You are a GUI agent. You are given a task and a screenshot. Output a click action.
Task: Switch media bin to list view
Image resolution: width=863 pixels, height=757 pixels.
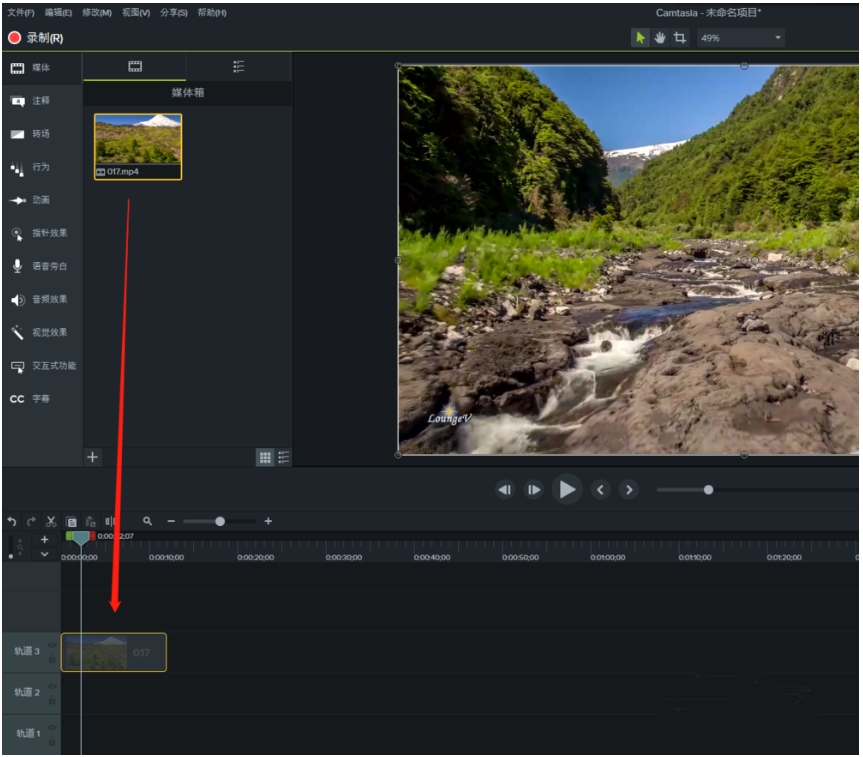[284, 457]
